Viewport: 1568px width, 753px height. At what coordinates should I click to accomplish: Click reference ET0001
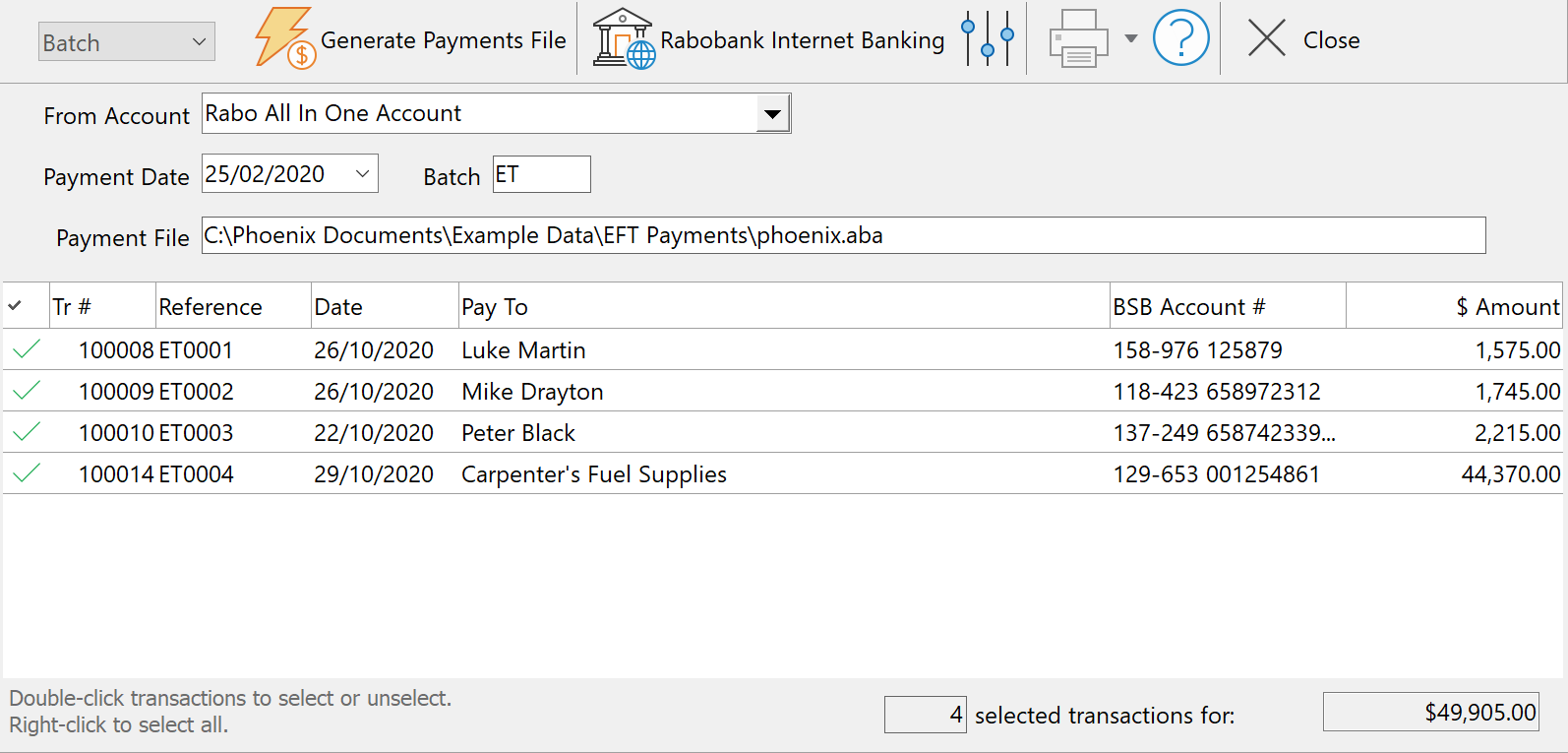(196, 350)
